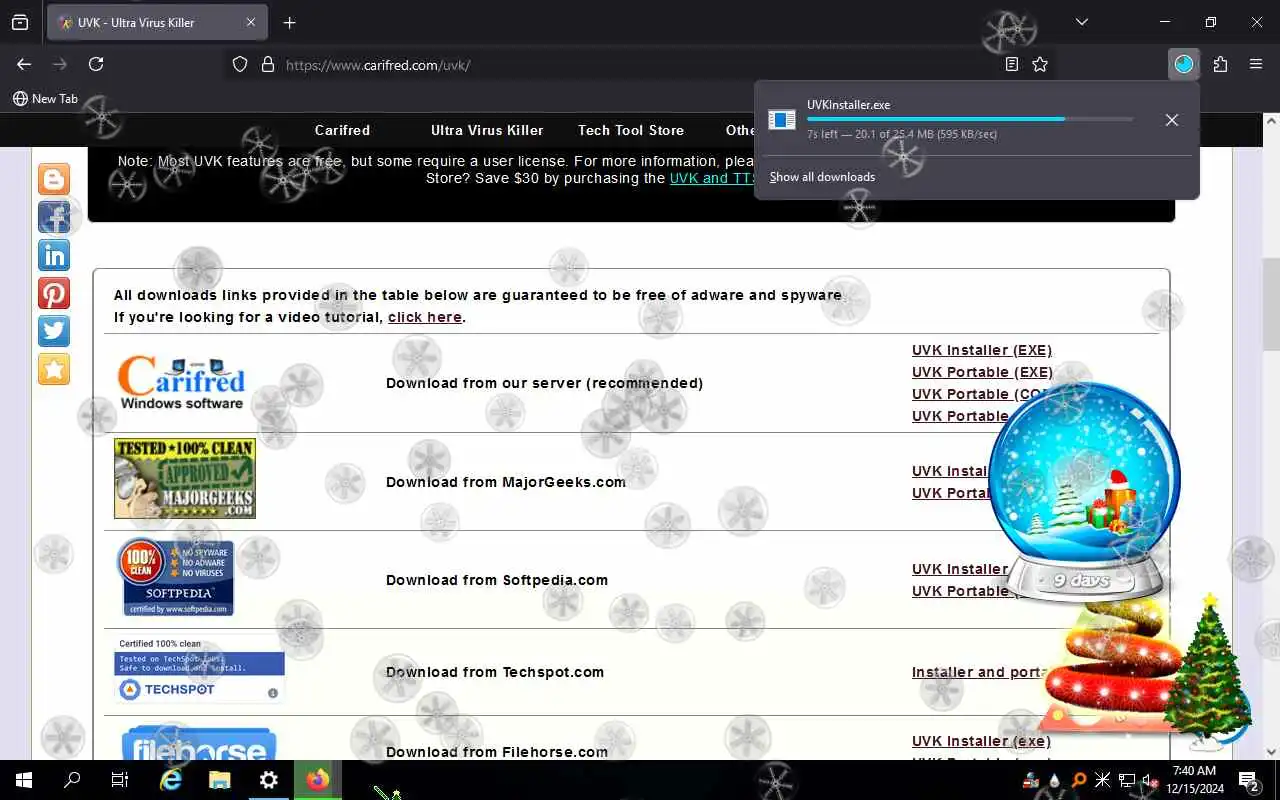Open Firefox application hamburger menu
Screen dimensions: 1280x800
[x=1256, y=64]
